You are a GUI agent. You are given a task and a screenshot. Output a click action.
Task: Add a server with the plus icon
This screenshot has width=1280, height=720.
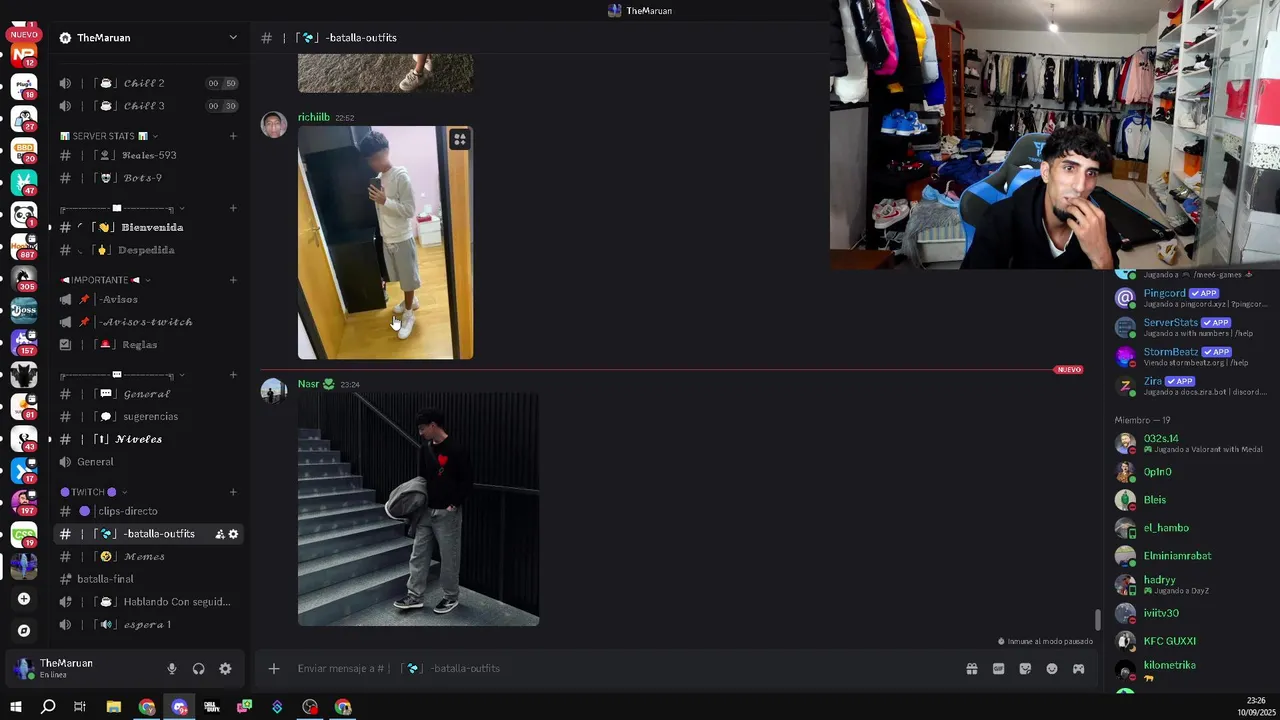pyautogui.click(x=24, y=599)
